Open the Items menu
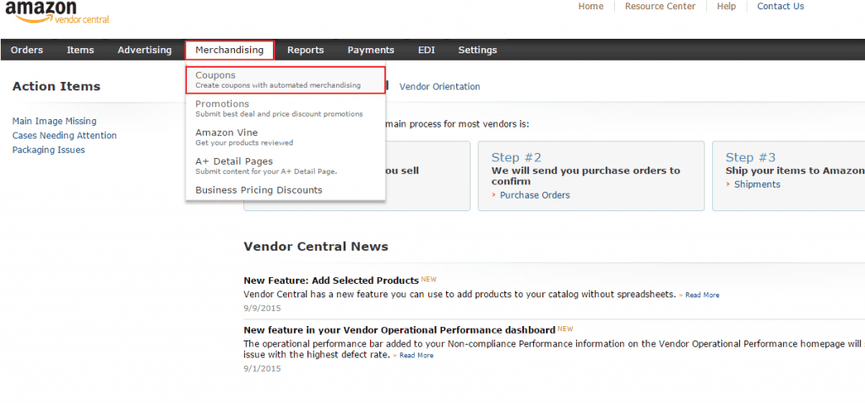 pyautogui.click(x=81, y=50)
